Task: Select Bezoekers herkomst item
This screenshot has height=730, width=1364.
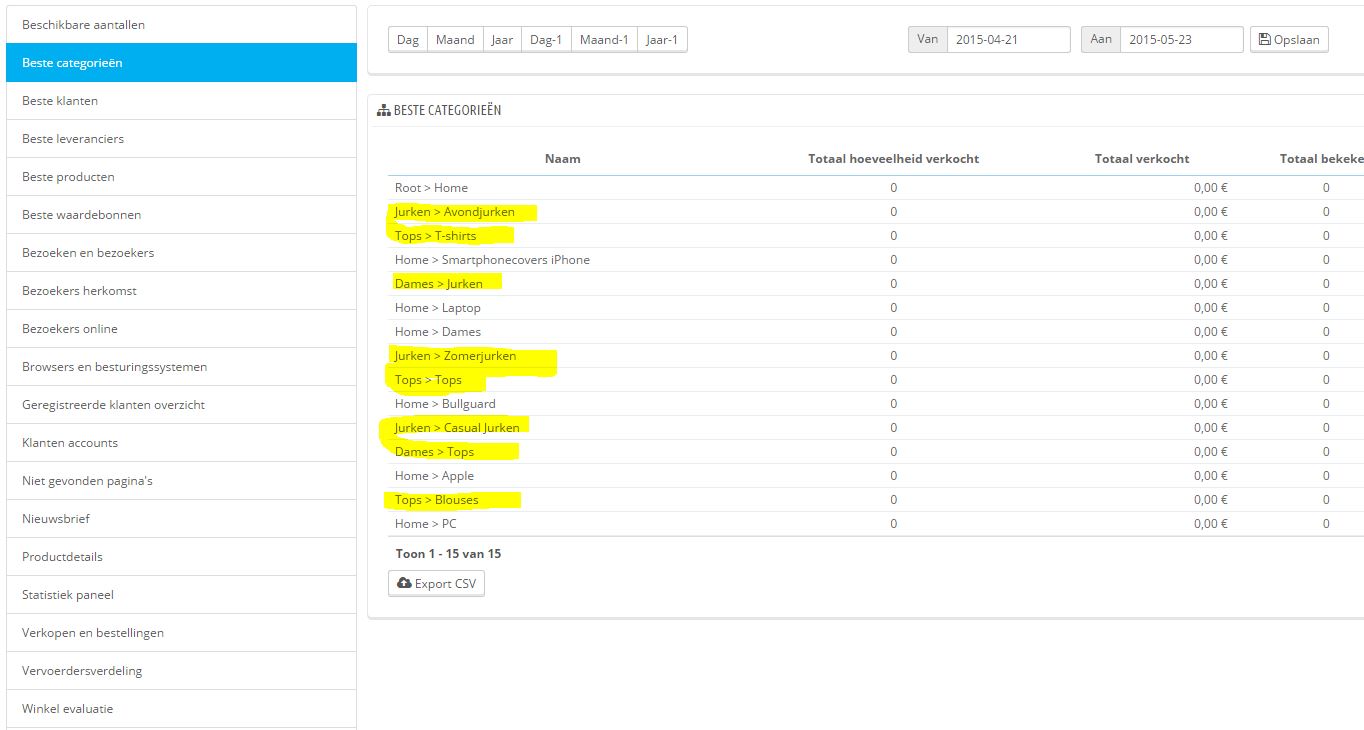Action: [181, 290]
